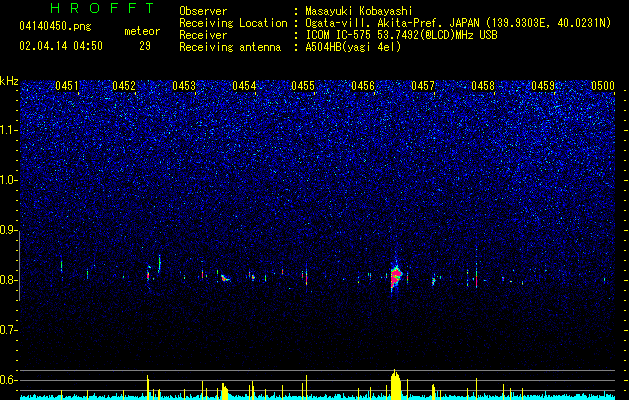The height and width of the screenshot is (400, 629).
Task: Click the Observer name Masayuki Kobayashi
Action: [x=359, y=11]
